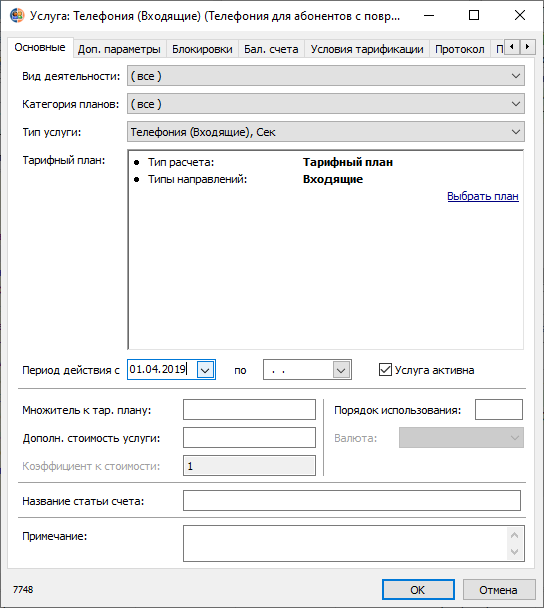Viewport: 544px width, 608px height.
Task: Click the application icon in title bar
Action: point(17,16)
